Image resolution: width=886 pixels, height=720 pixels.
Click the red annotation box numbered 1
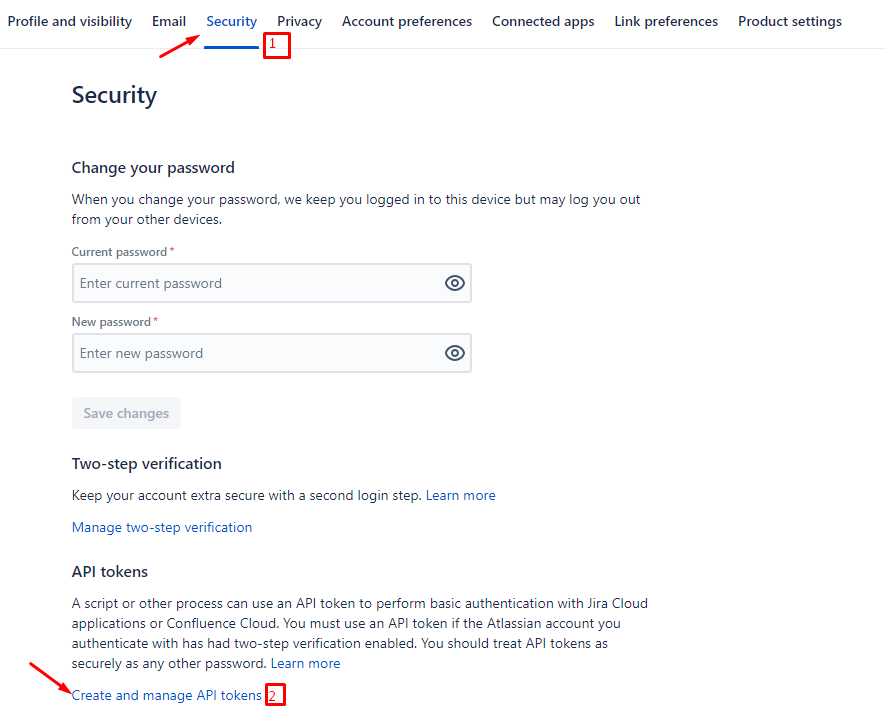277,45
